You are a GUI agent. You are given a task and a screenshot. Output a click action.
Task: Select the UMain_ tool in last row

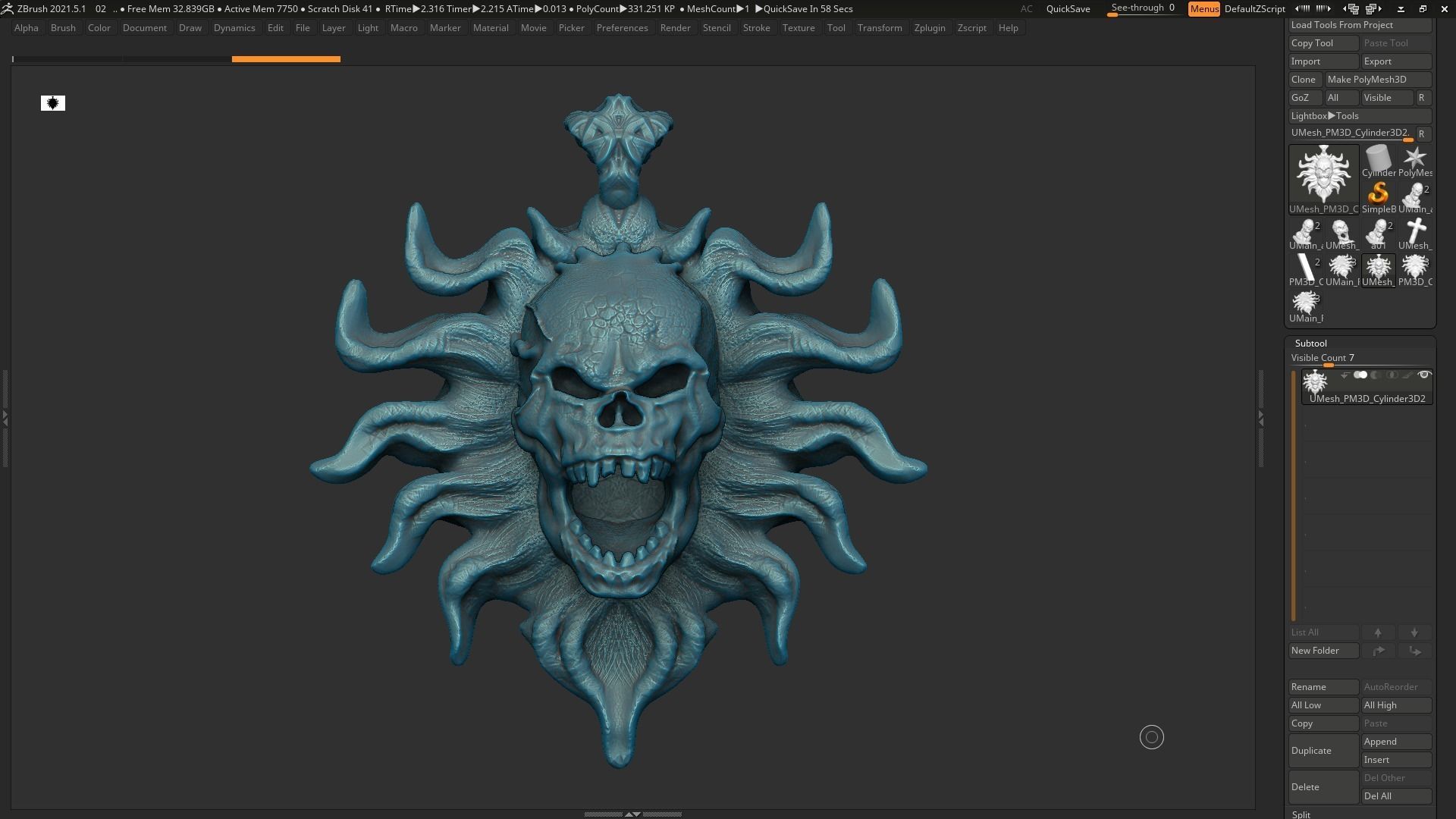pos(1306,307)
